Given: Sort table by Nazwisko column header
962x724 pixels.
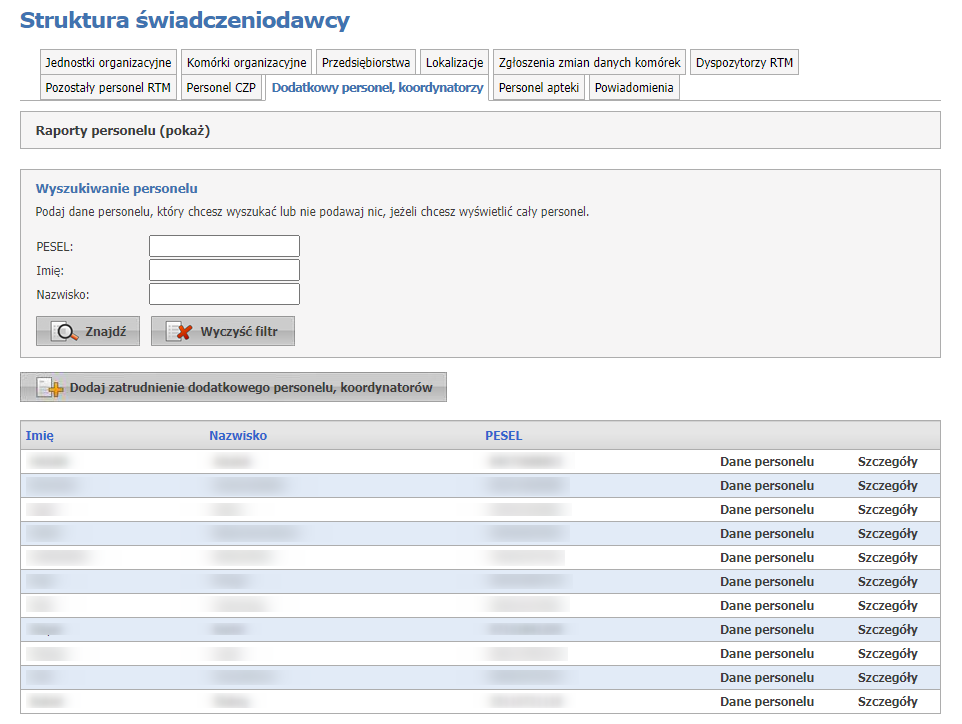Looking at the screenshot, I should pos(238,436).
